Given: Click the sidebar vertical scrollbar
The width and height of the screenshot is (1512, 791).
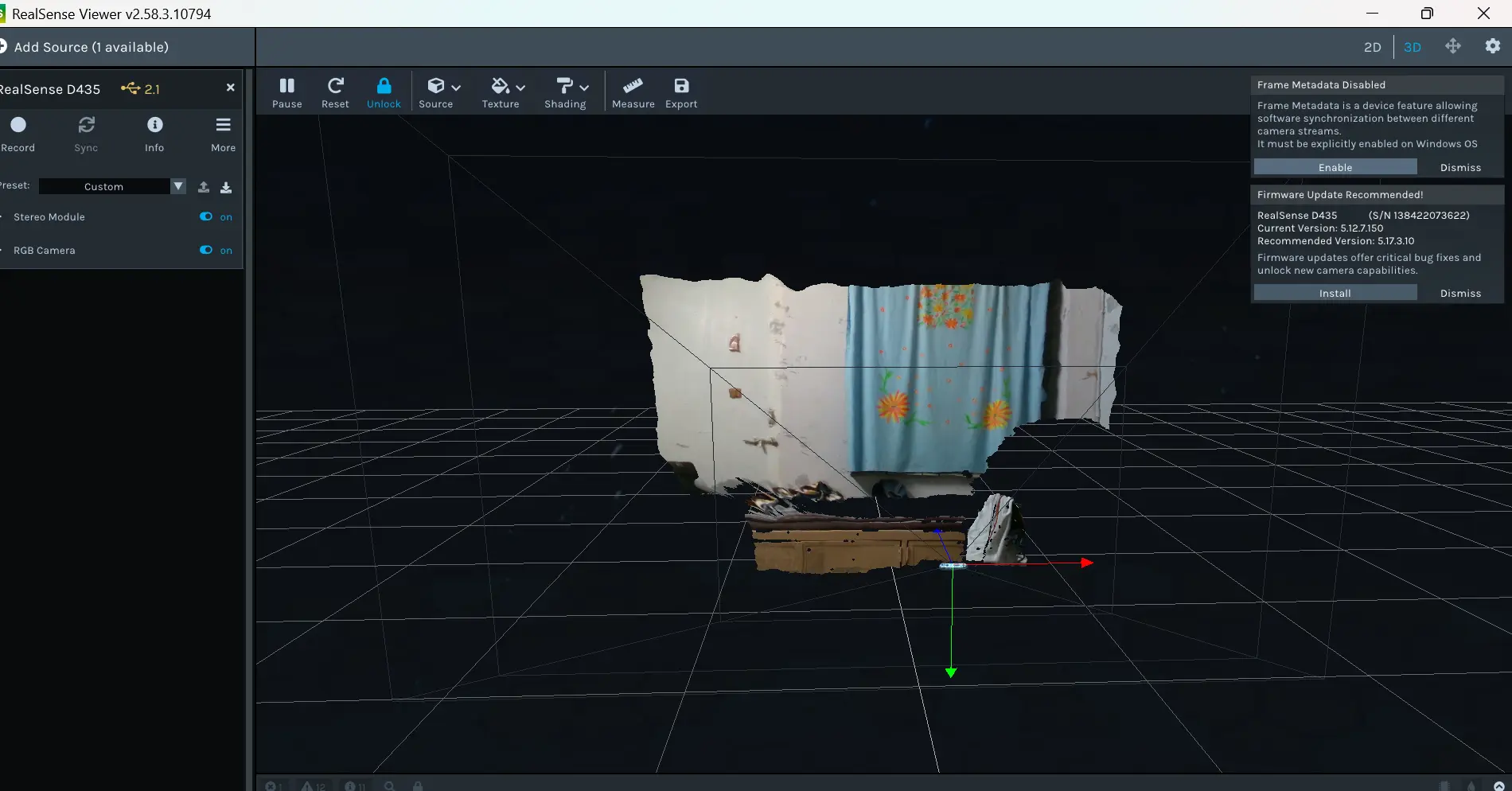Looking at the screenshot, I should [x=249, y=430].
